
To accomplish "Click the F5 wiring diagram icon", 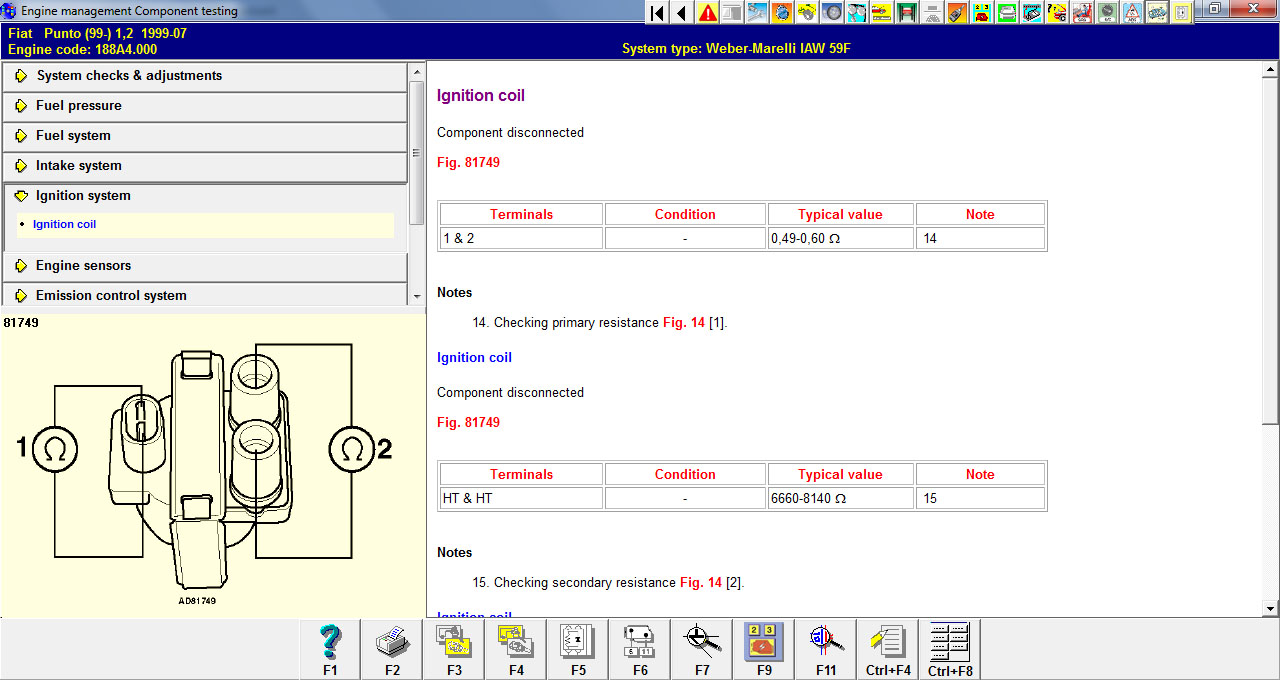I will coord(578,649).
